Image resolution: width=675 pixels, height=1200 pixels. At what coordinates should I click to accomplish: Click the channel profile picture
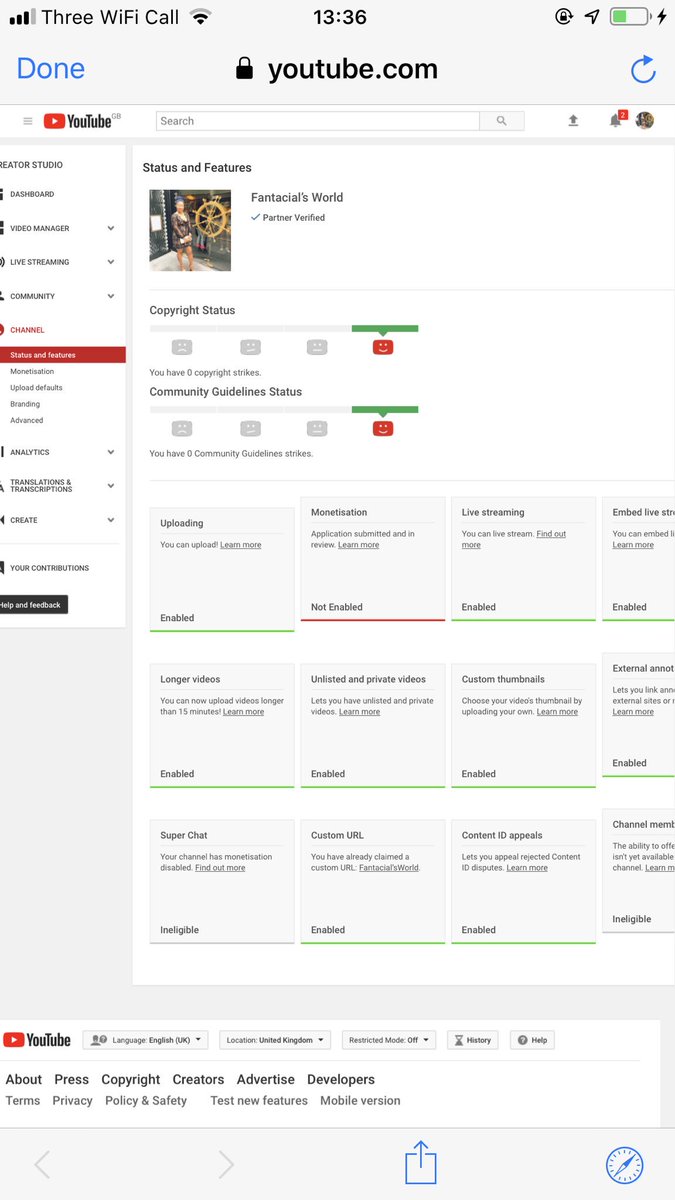190,230
